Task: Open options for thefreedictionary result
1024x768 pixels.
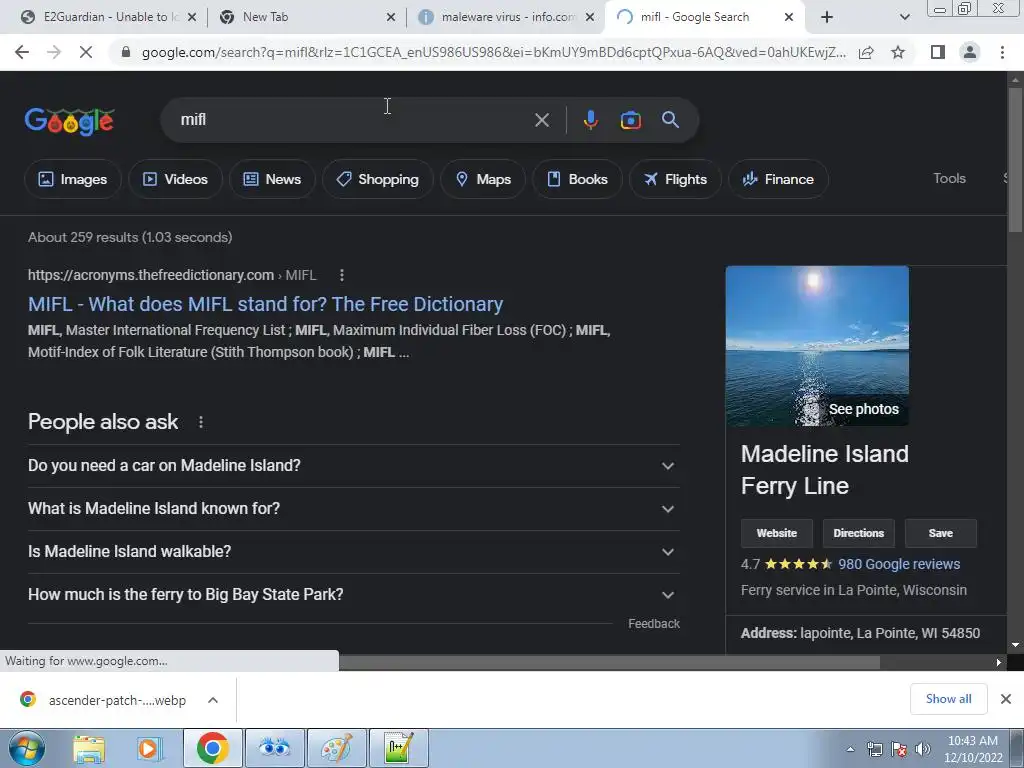Action: pos(342,276)
